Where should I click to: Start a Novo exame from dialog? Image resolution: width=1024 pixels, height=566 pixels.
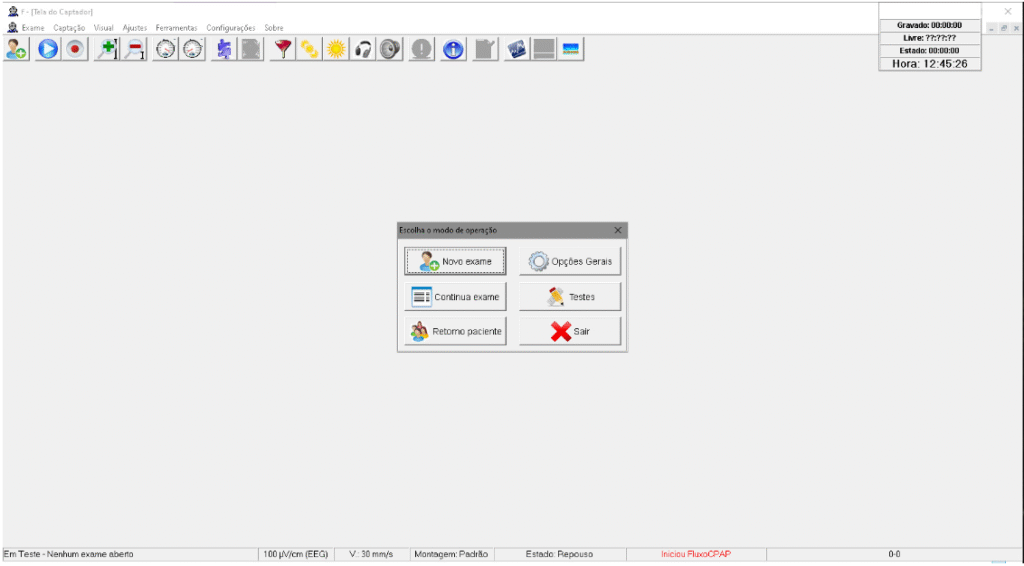[455, 261]
